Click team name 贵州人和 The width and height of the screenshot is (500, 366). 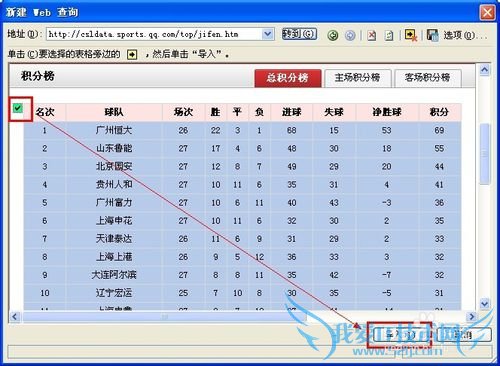[x=114, y=184]
